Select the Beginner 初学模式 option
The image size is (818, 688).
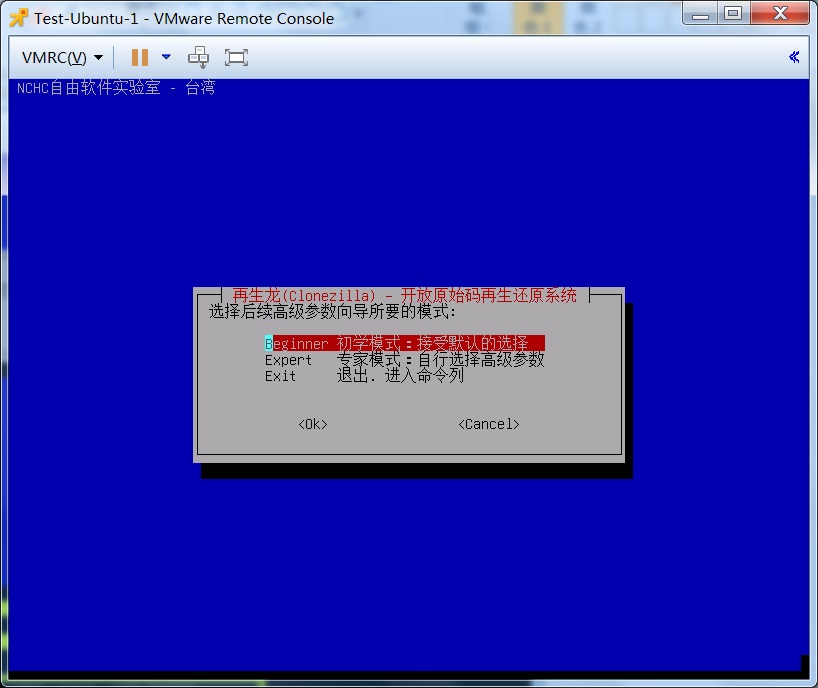[404, 343]
